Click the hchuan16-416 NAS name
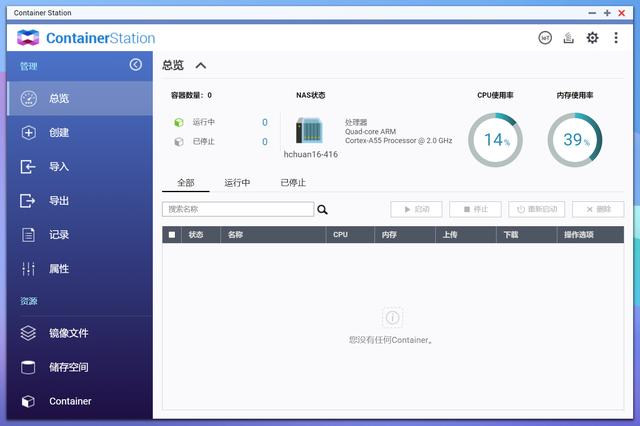This screenshot has width=640, height=426. [x=311, y=154]
